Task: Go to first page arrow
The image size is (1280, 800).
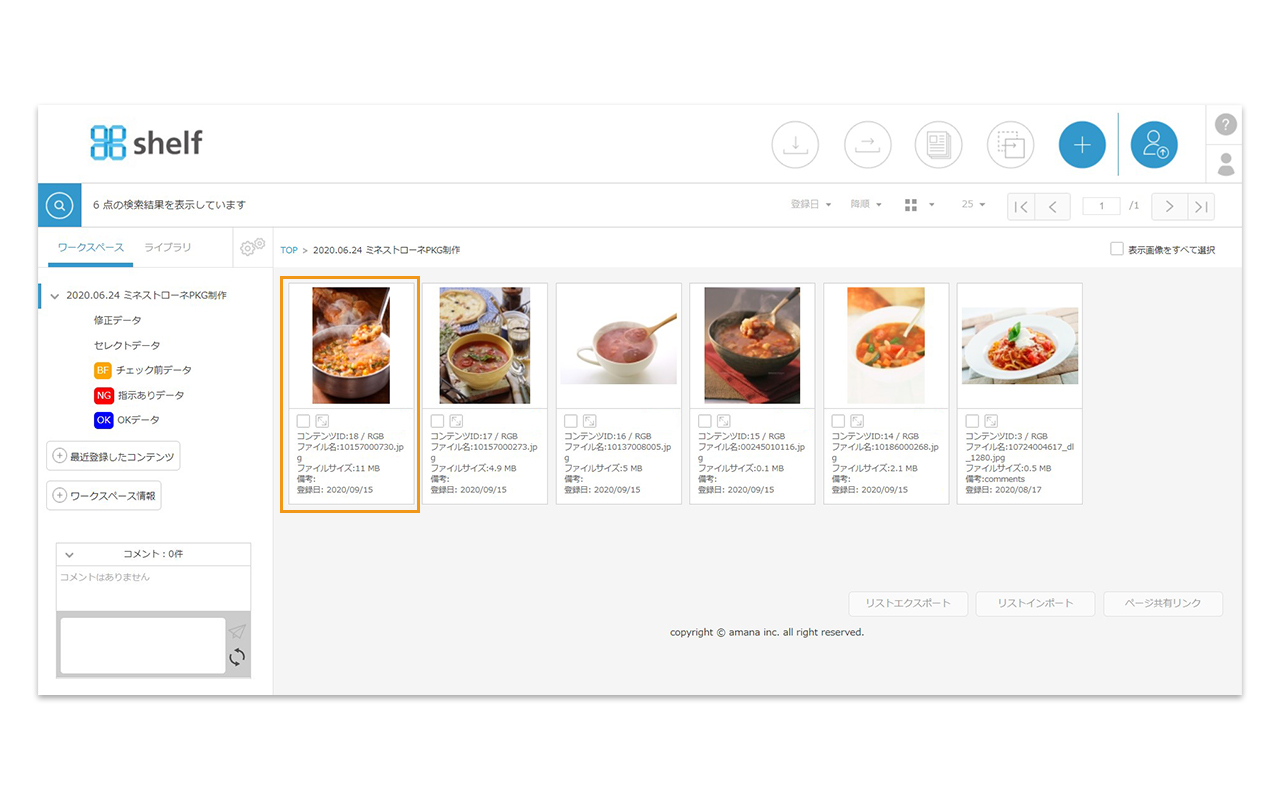Action: 1020,206
